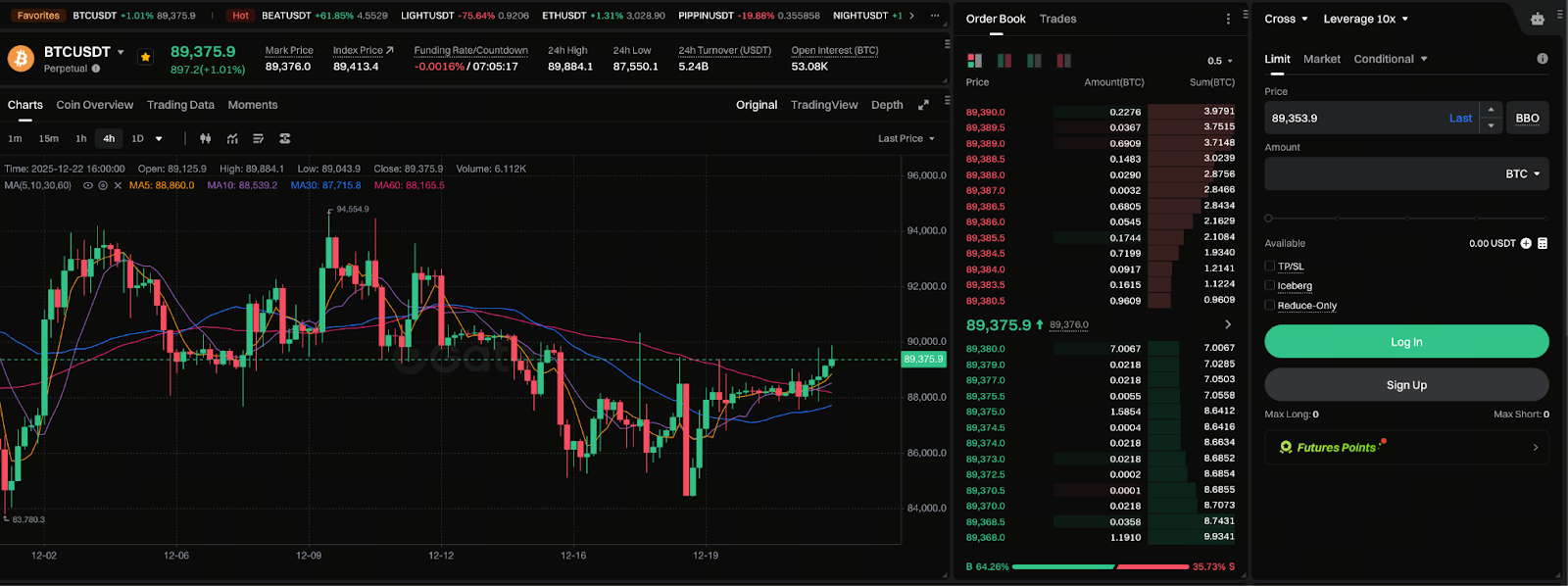Click the Futures Points badge icon
This screenshot has width=1568, height=586.
(1286, 447)
